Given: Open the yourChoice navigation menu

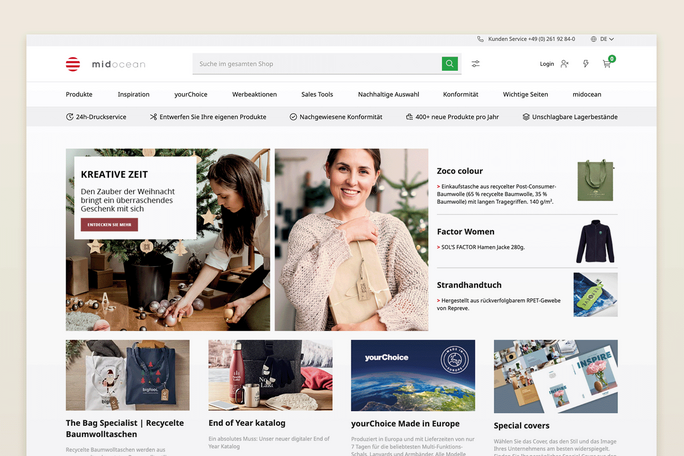Looking at the screenshot, I should click(x=190, y=94).
